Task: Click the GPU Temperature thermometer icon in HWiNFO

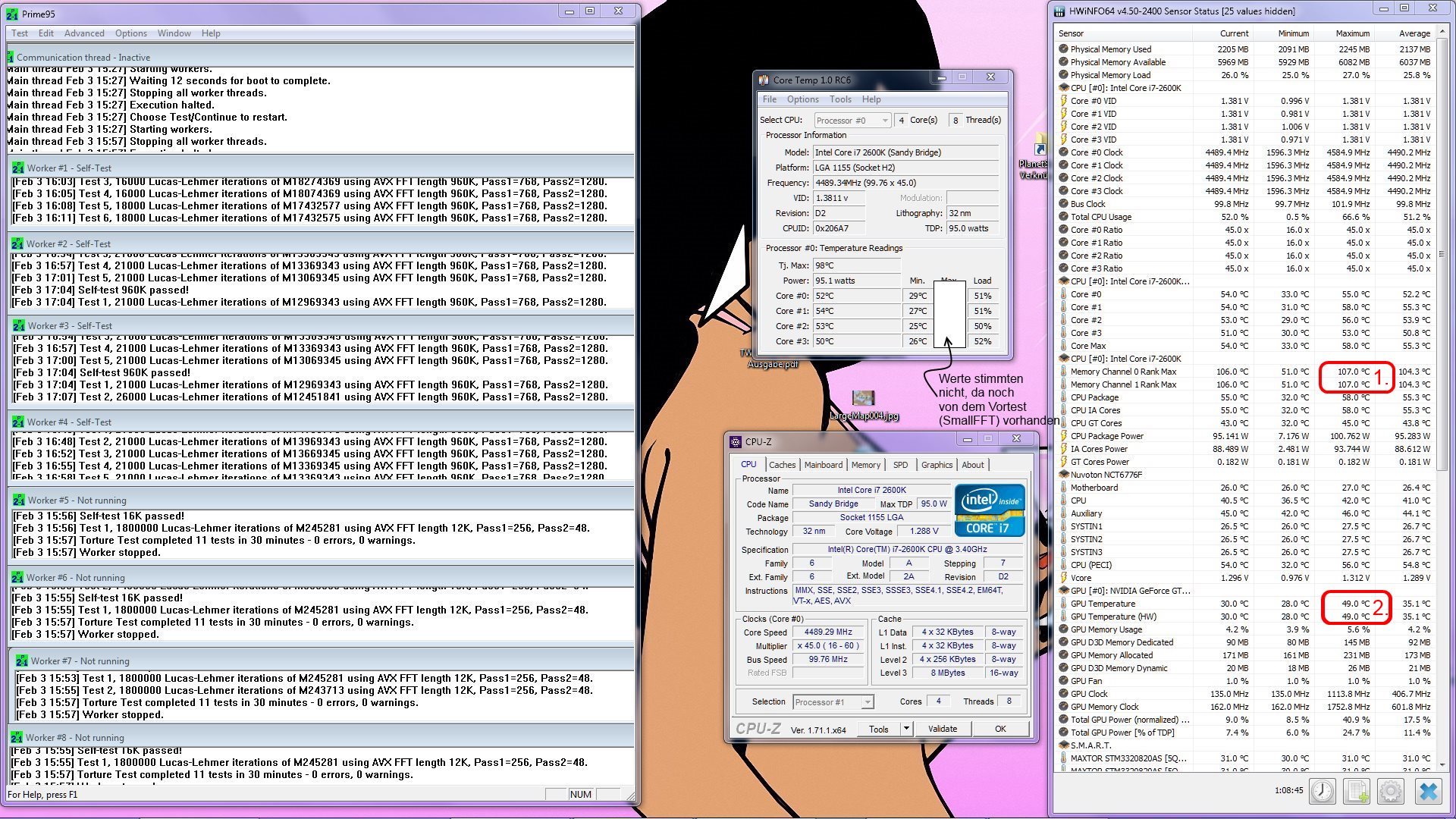Action: click(x=1063, y=604)
